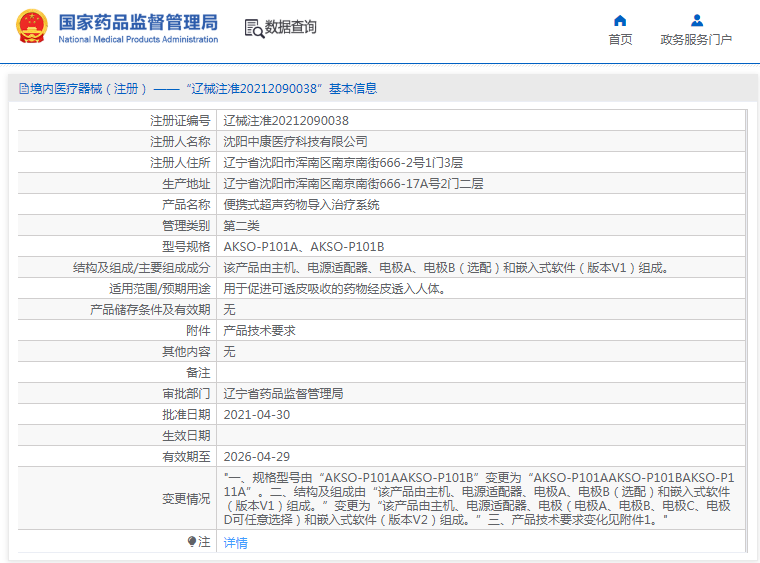The height and width of the screenshot is (563, 760).
Task: Click the 首页 home icon
Action: [620, 20]
